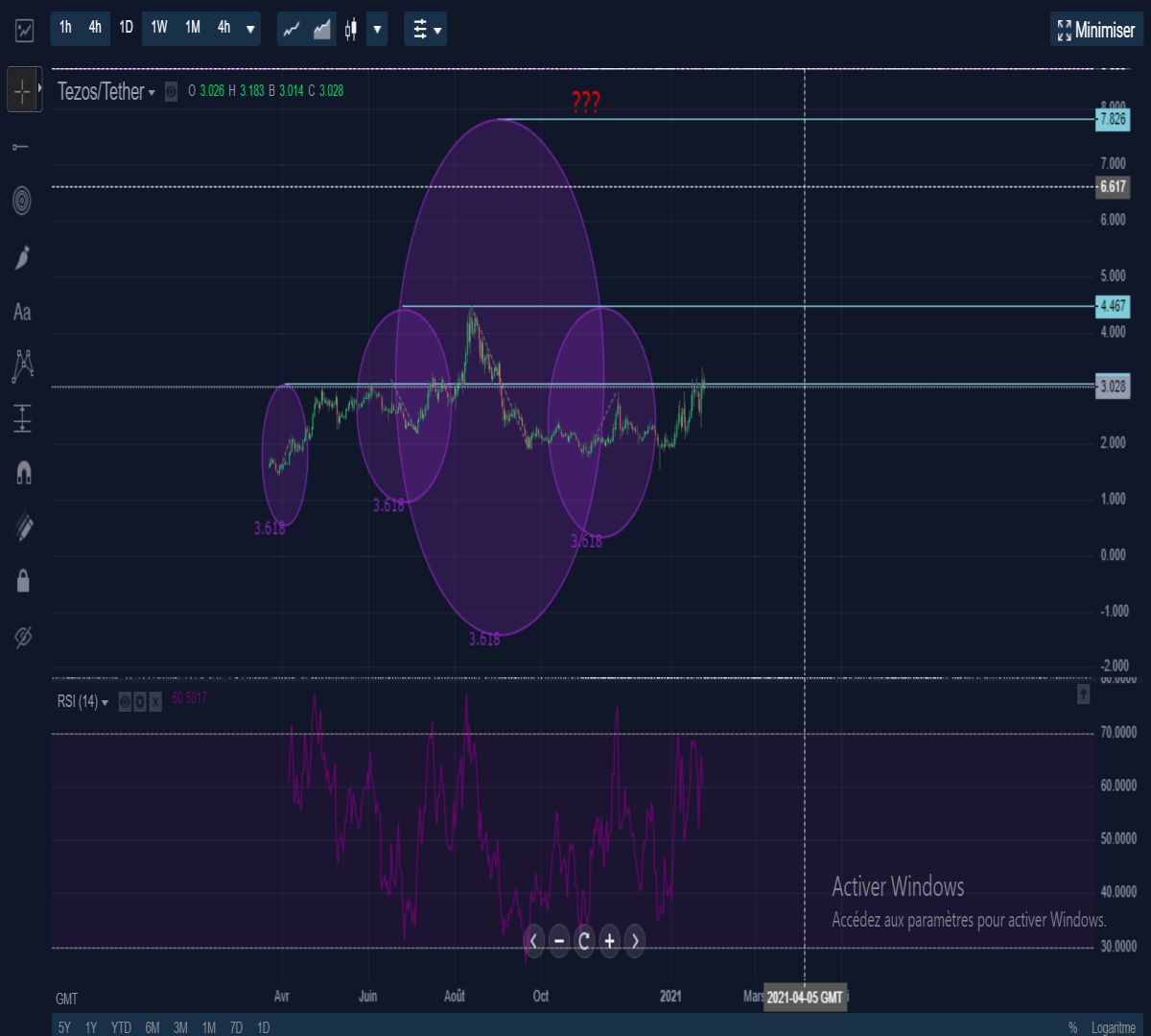This screenshot has height=1036, width=1151.
Task: Select the 4h timeframe right of 1M
Action: click(x=223, y=28)
